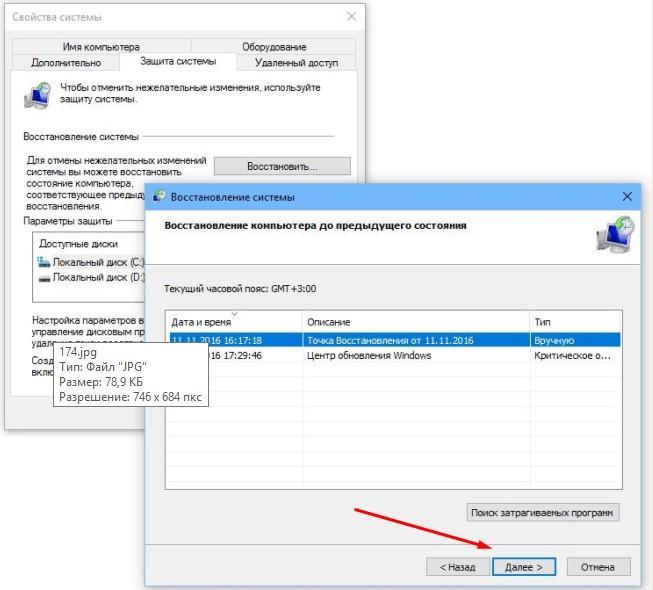Click the Локальный диск (D:) drive icon
The image size is (653, 590).
coord(44,278)
